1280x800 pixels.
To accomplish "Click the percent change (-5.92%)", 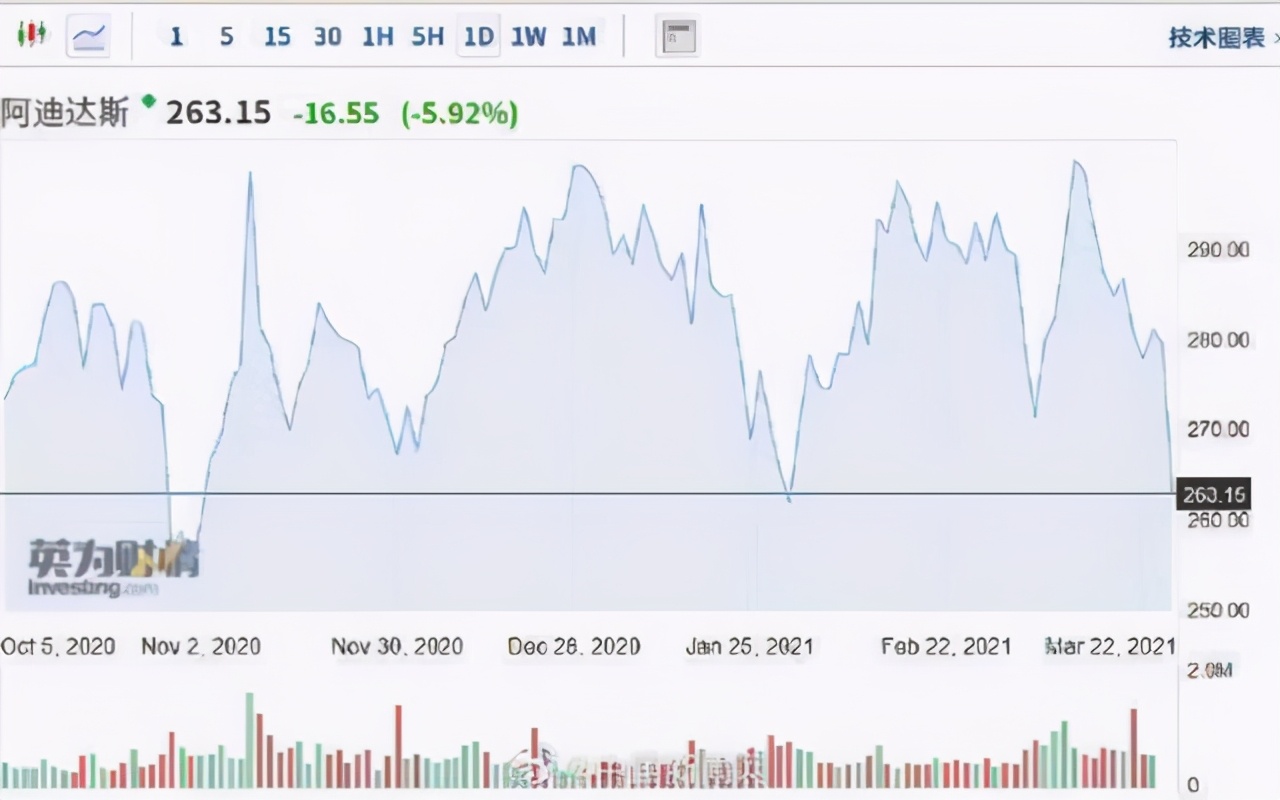I will pos(460,114).
